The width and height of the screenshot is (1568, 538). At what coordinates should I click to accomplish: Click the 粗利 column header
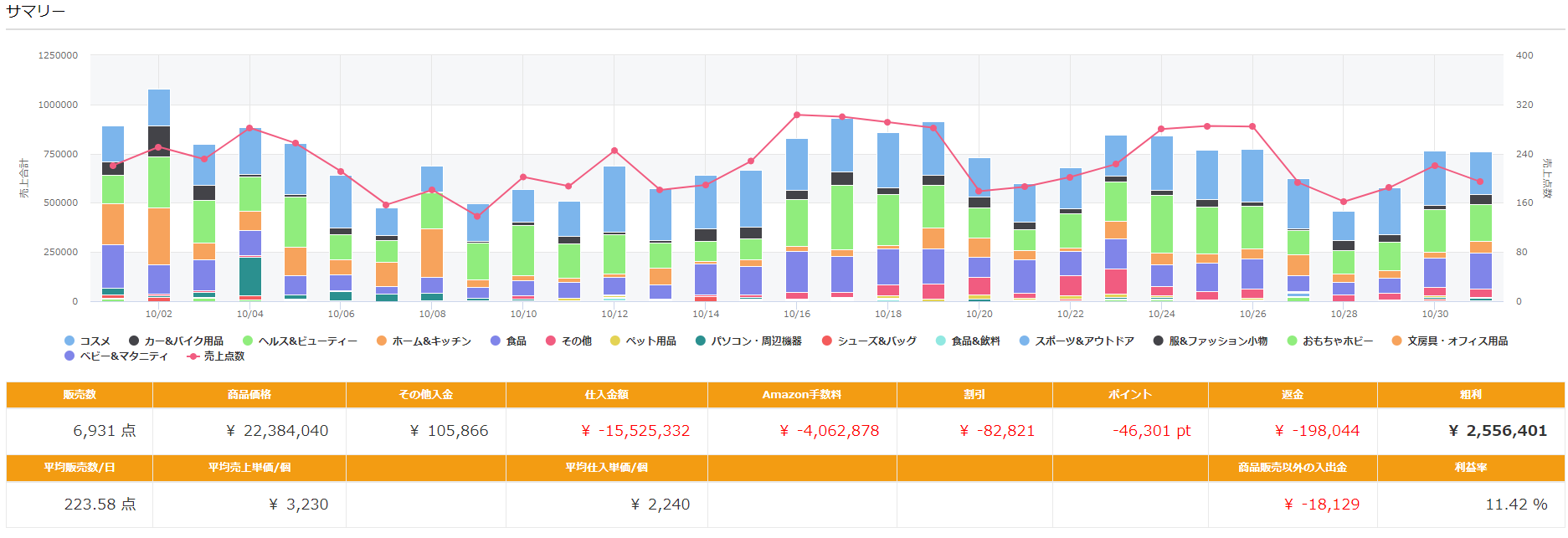coord(1470,395)
